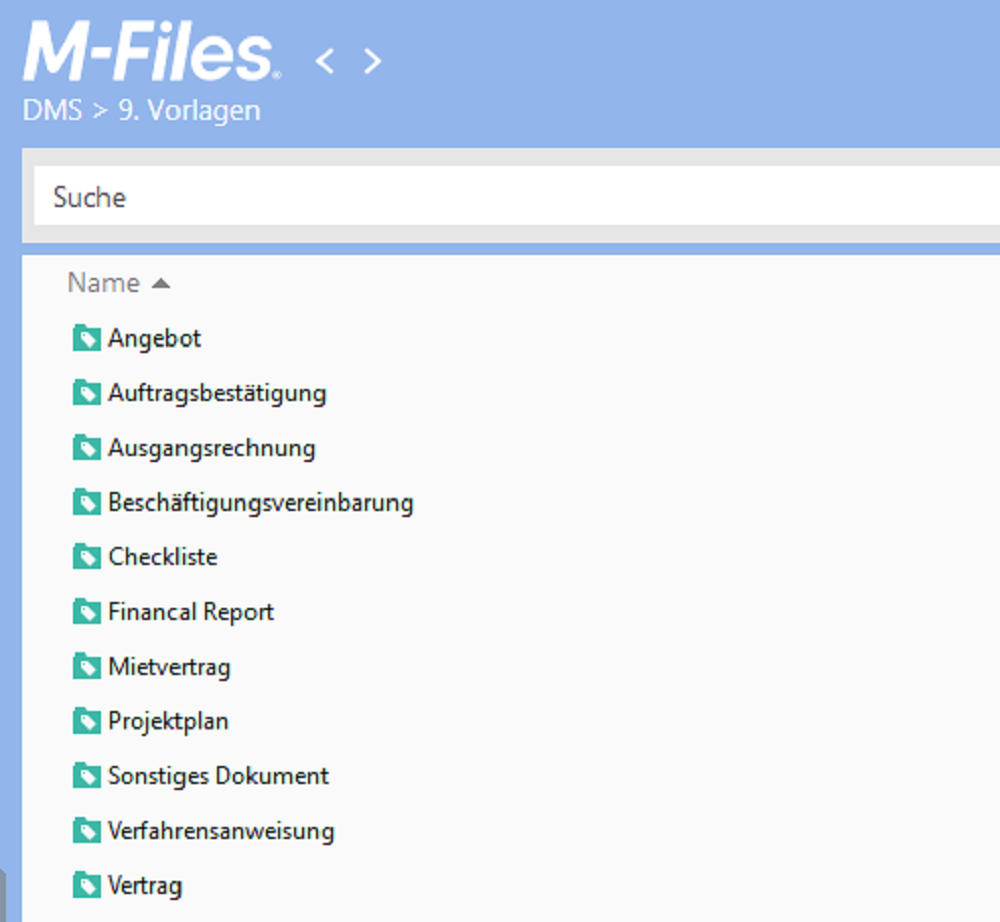Click the Projektplan folder icon
This screenshot has width=1000, height=922.
click(87, 721)
